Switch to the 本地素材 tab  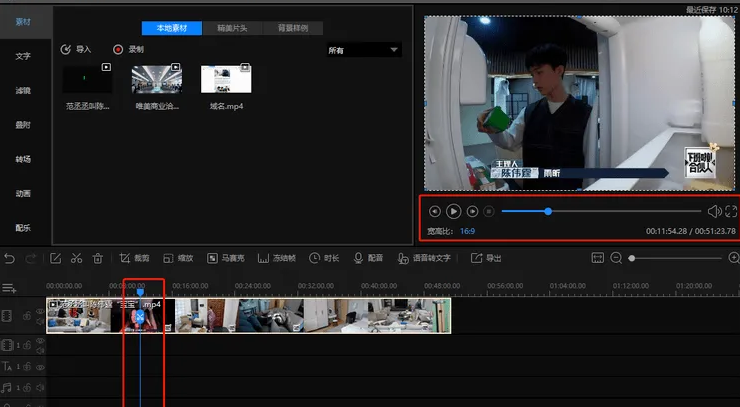tap(172, 28)
